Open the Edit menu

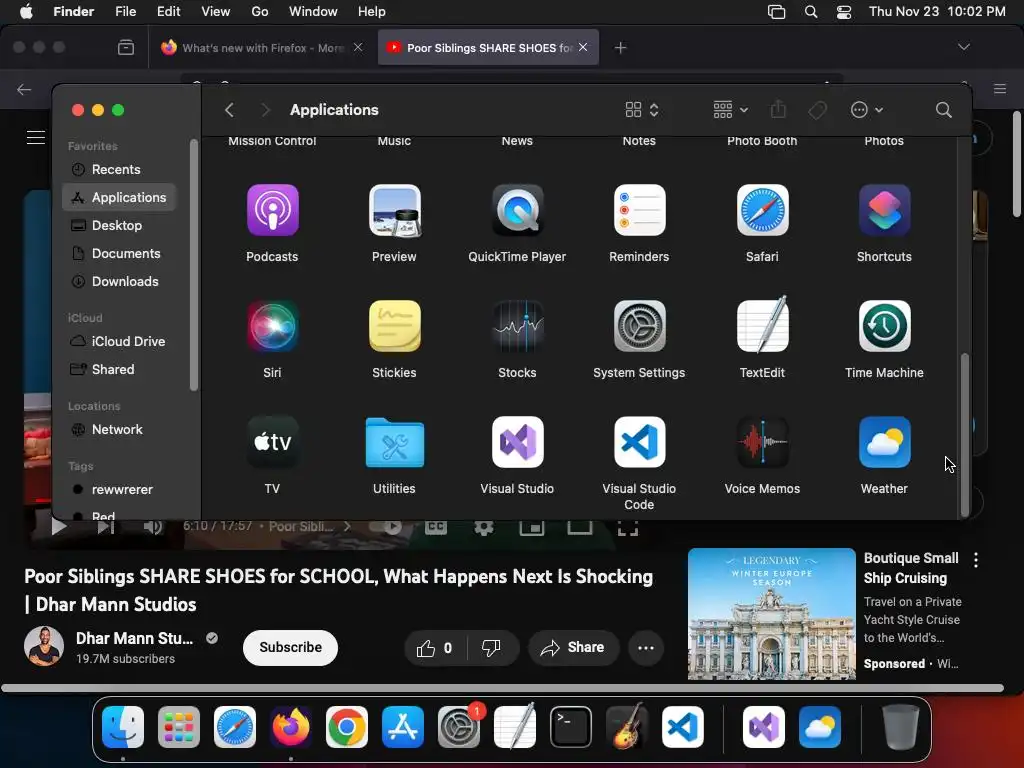(x=168, y=12)
